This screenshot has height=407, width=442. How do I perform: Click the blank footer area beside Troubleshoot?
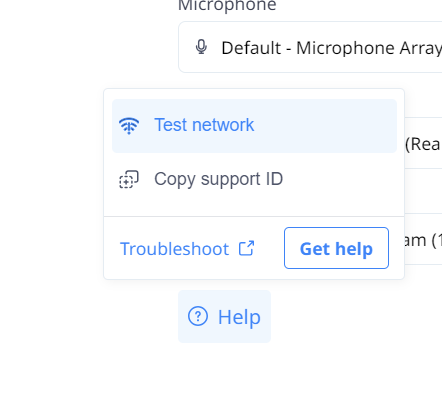coord(270,248)
